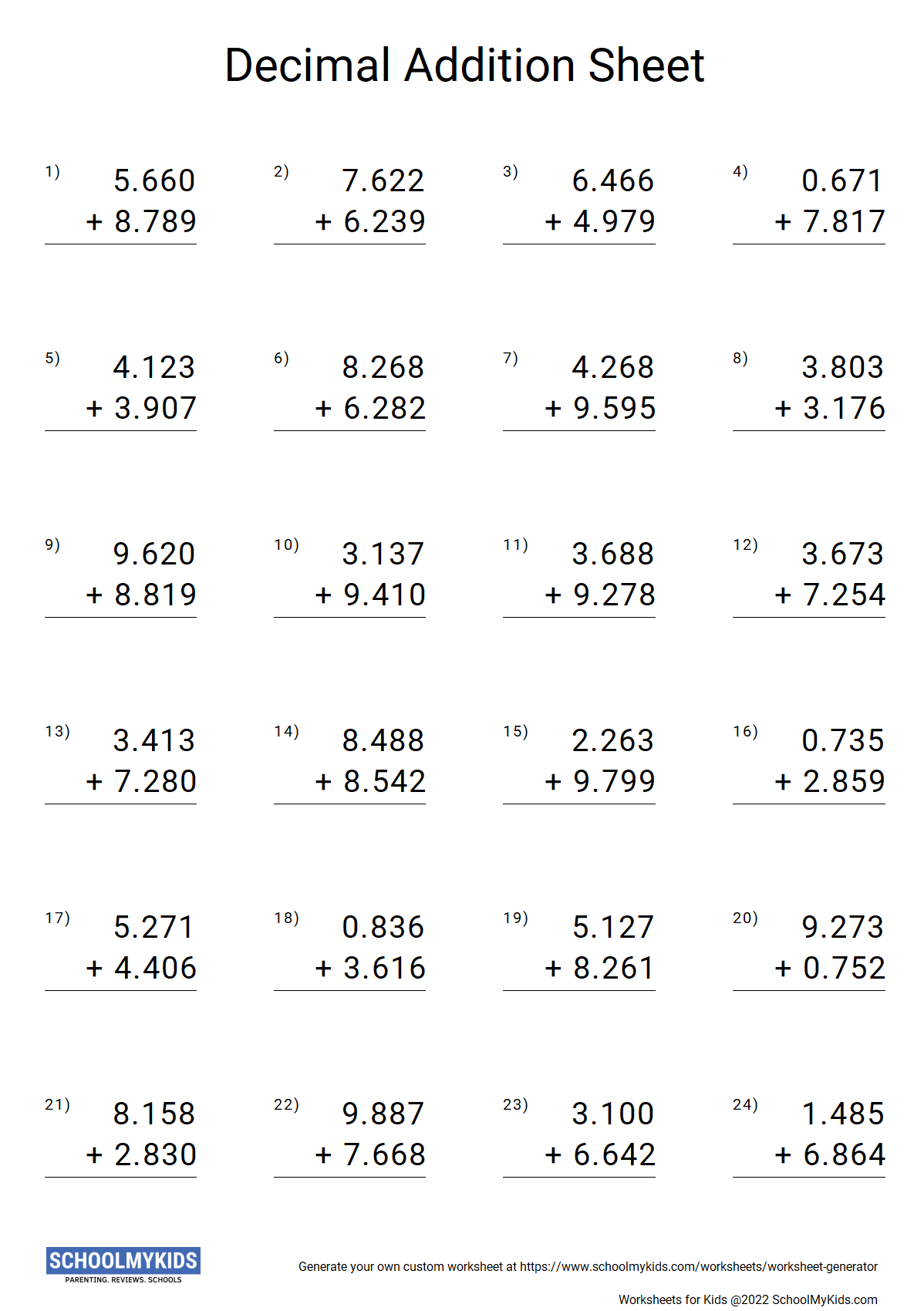Select the Decimal Addition Sheet title
The height and width of the screenshot is (1311, 924).
click(x=464, y=65)
